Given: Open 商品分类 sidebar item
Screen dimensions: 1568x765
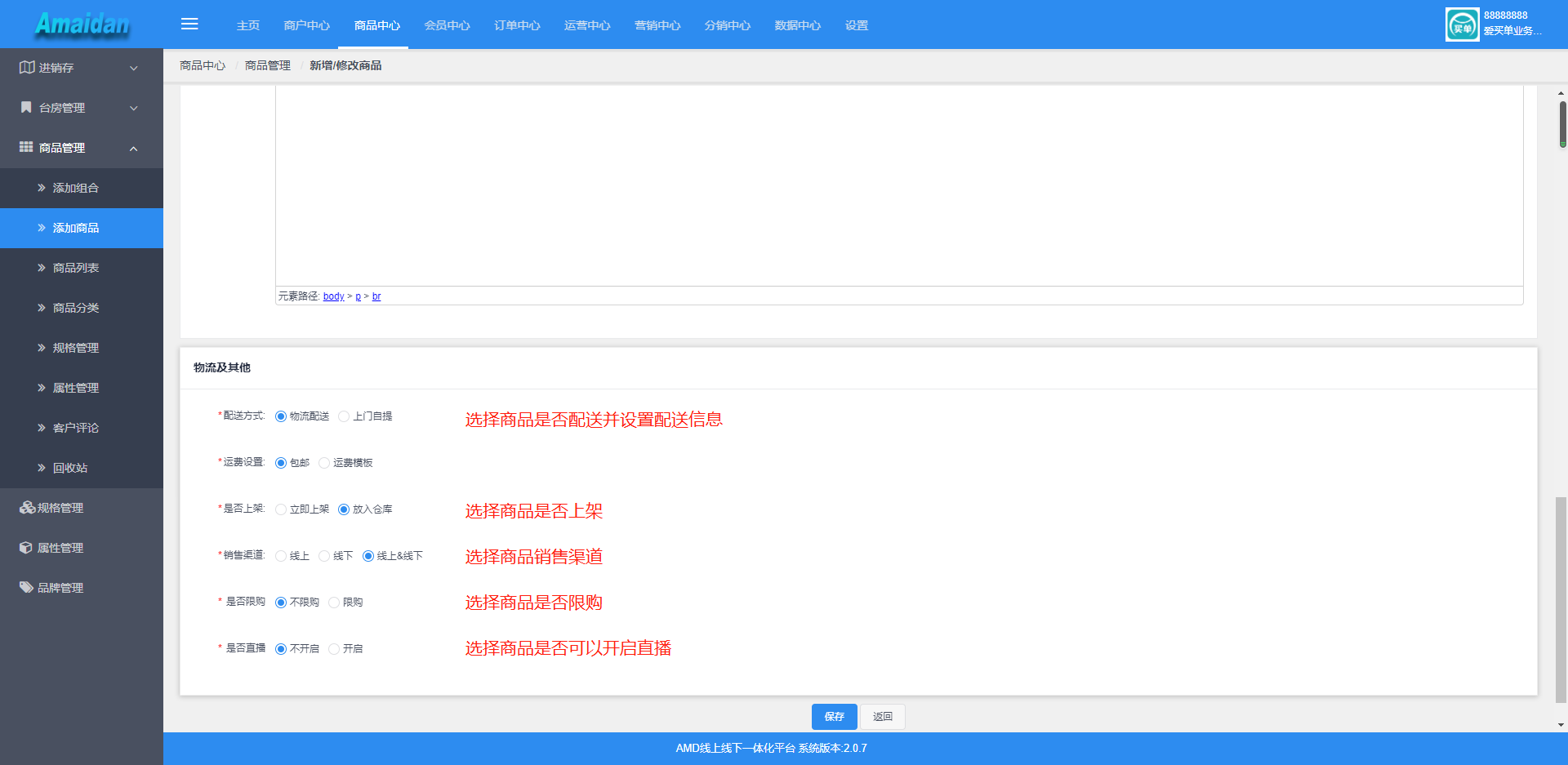Looking at the screenshot, I should (x=82, y=308).
